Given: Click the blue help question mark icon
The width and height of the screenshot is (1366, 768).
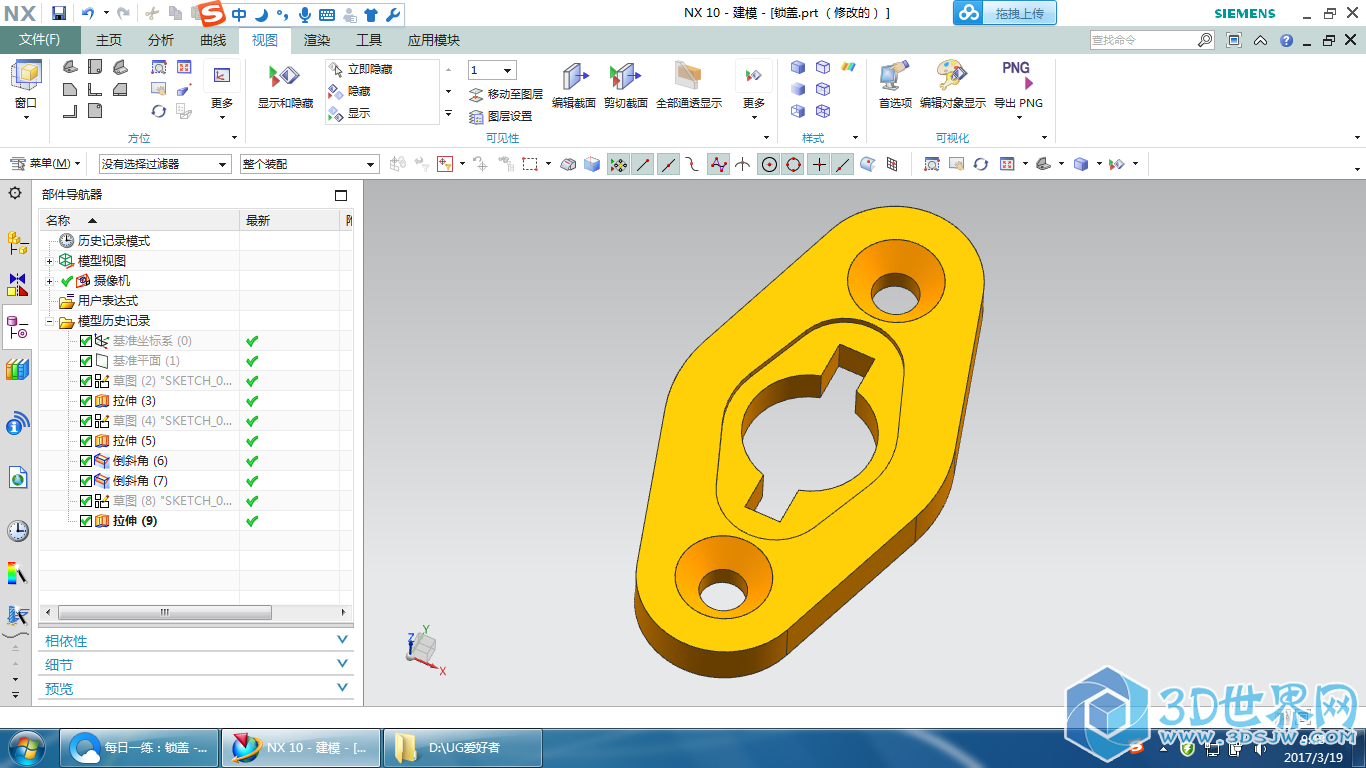Looking at the screenshot, I should [1286, 40].
